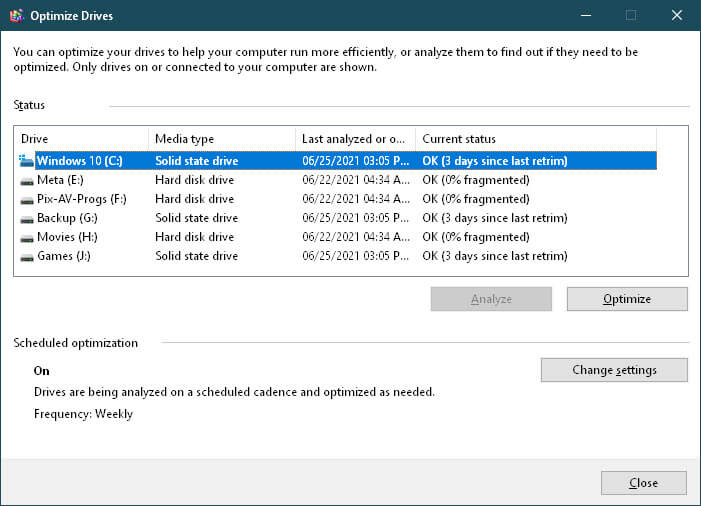Select the Movies (H:) drive name
The height and width of the screenshot is (506, 701).
pyautogui.click(x=67, y=237)
